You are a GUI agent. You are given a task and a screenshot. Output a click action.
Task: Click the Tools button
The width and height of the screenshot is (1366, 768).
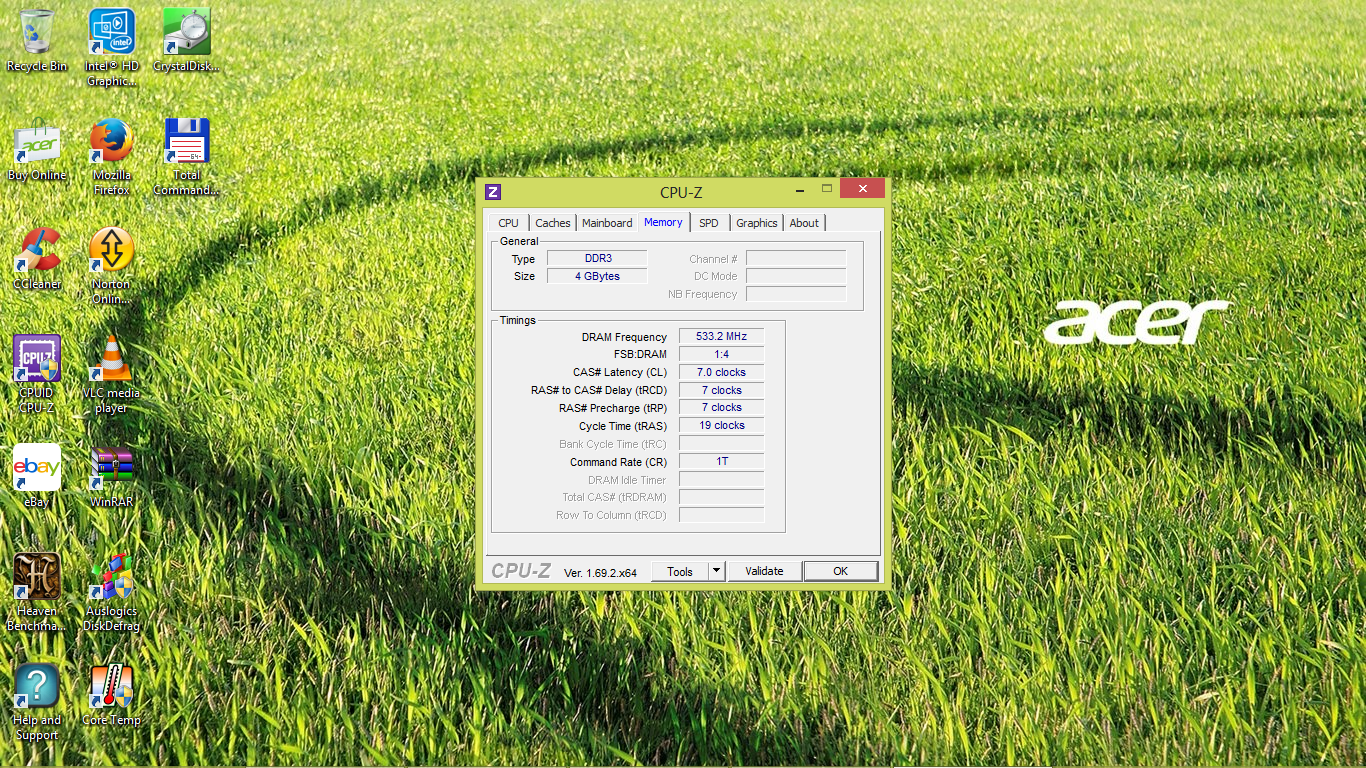point(680,571)
